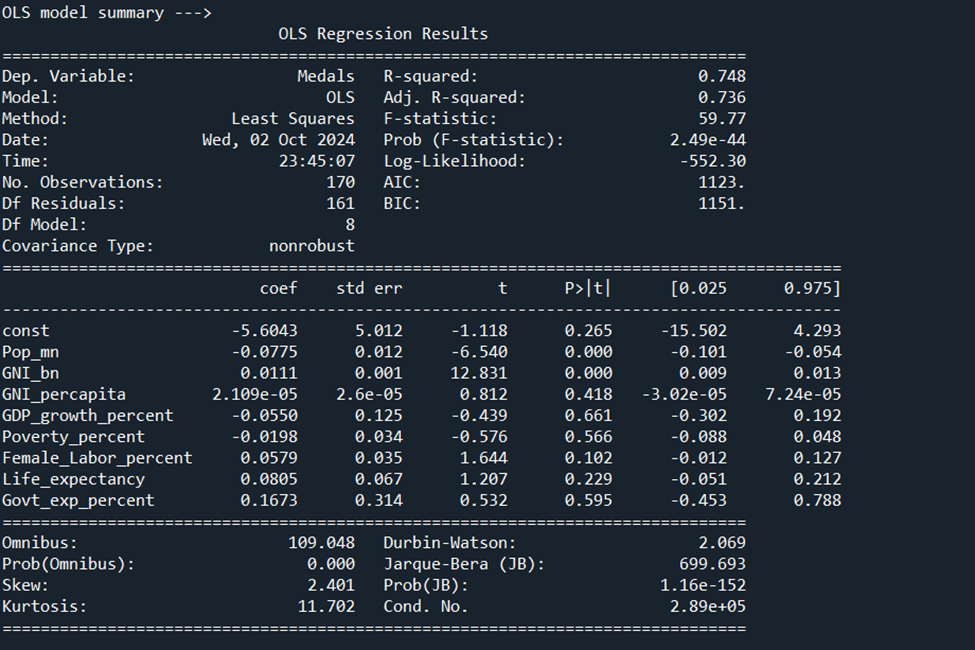Click the 'OLS Regression Results' title text
Image resolution: width=975 pixels, height=650 pixels.
(x=385, y=33)
